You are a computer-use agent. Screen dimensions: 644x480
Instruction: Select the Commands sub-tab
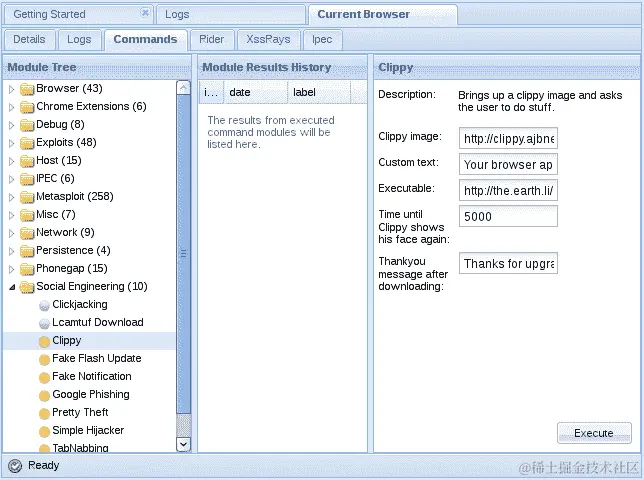[x=145, y=40]
